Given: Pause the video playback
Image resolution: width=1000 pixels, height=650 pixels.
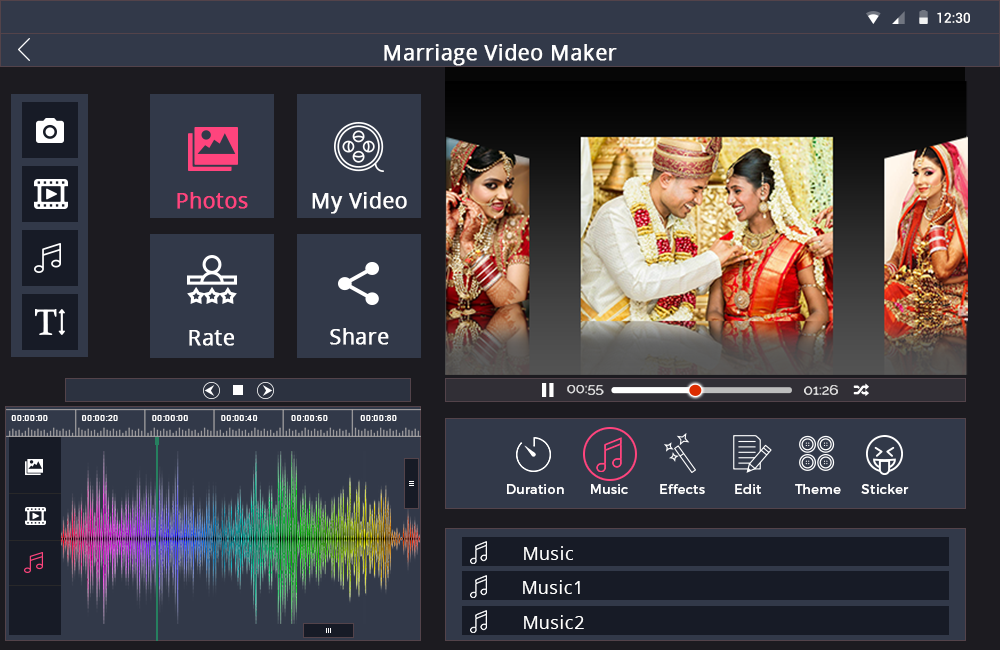Looking at the screenshot, I should click(x=548, y=390).
